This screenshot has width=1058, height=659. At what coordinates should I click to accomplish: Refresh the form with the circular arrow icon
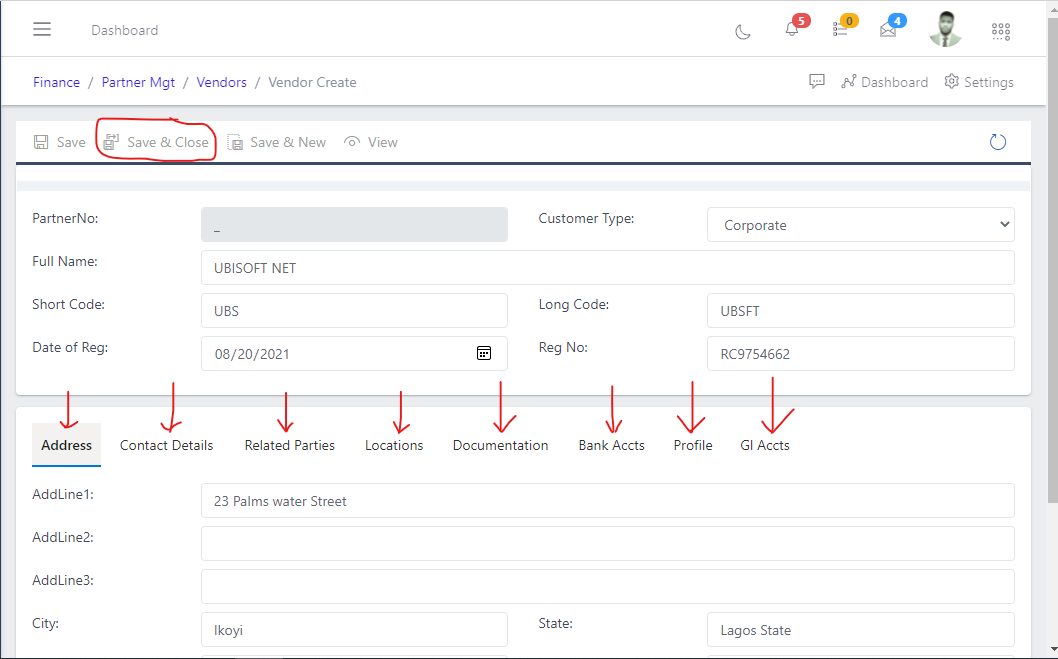(997, 141)
